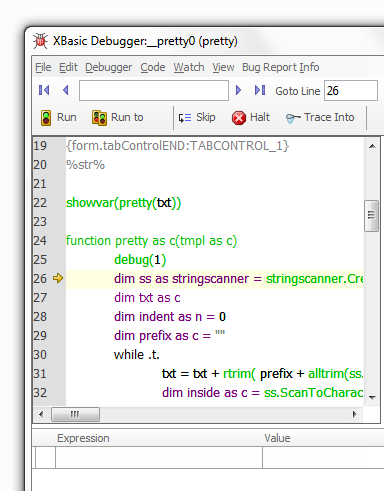The width and height of the screenshot is (384, 491).
Task: Click the 'dim ss as stringscanner' line
Action: (239, 279)
